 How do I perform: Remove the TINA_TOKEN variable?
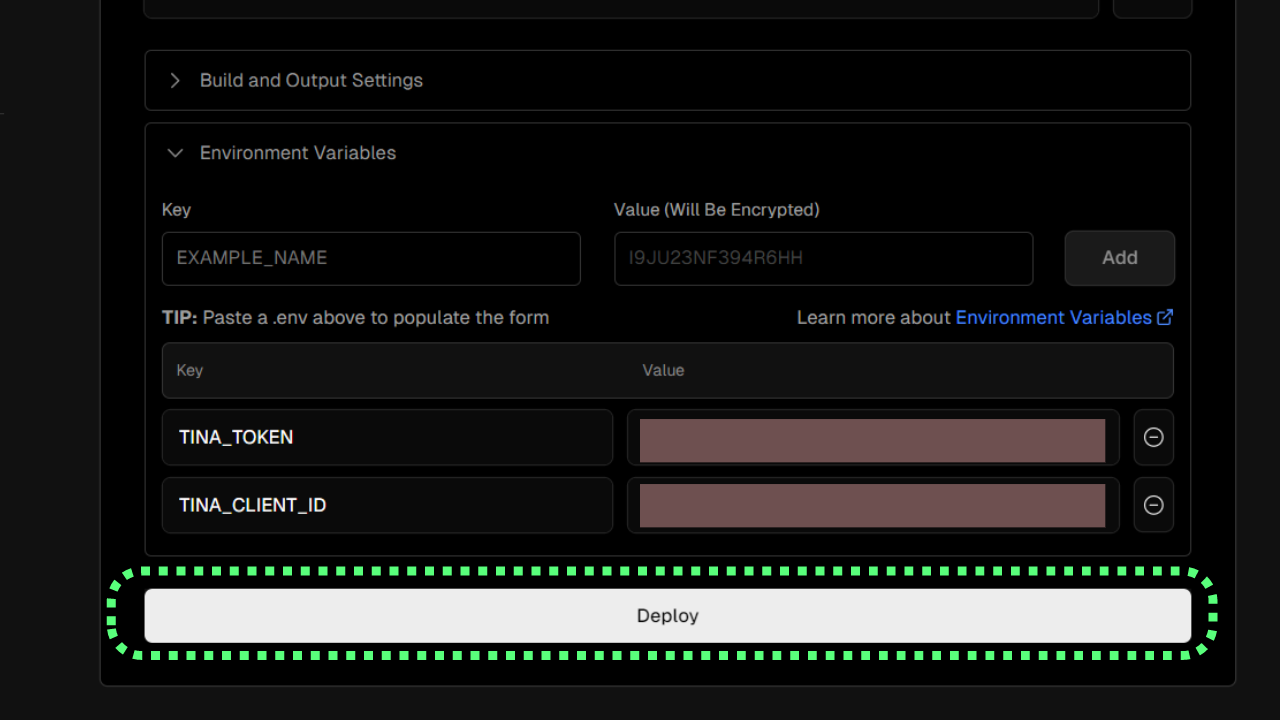(1153, 437)
